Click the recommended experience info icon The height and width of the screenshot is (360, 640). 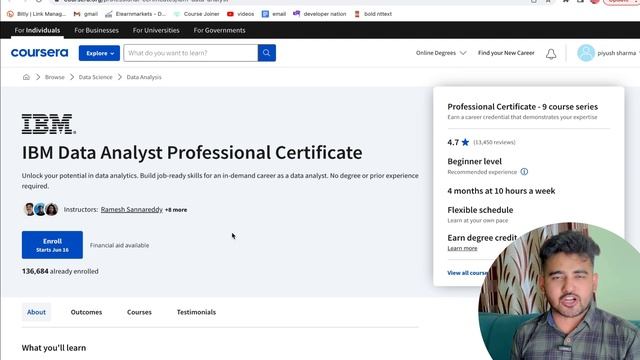click(x=524, y=172)
